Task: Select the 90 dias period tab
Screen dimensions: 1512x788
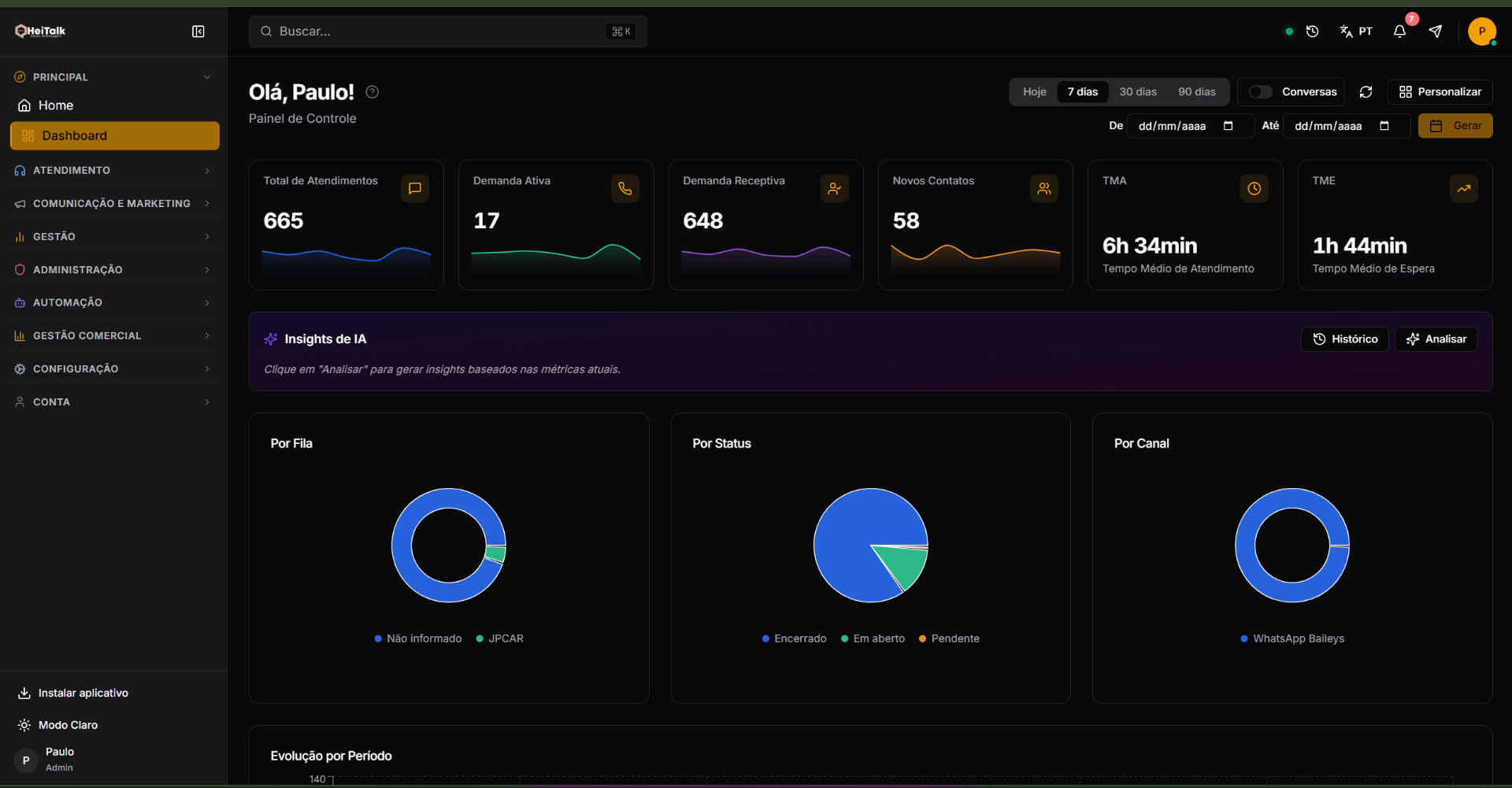Action: pos(1196,92)
